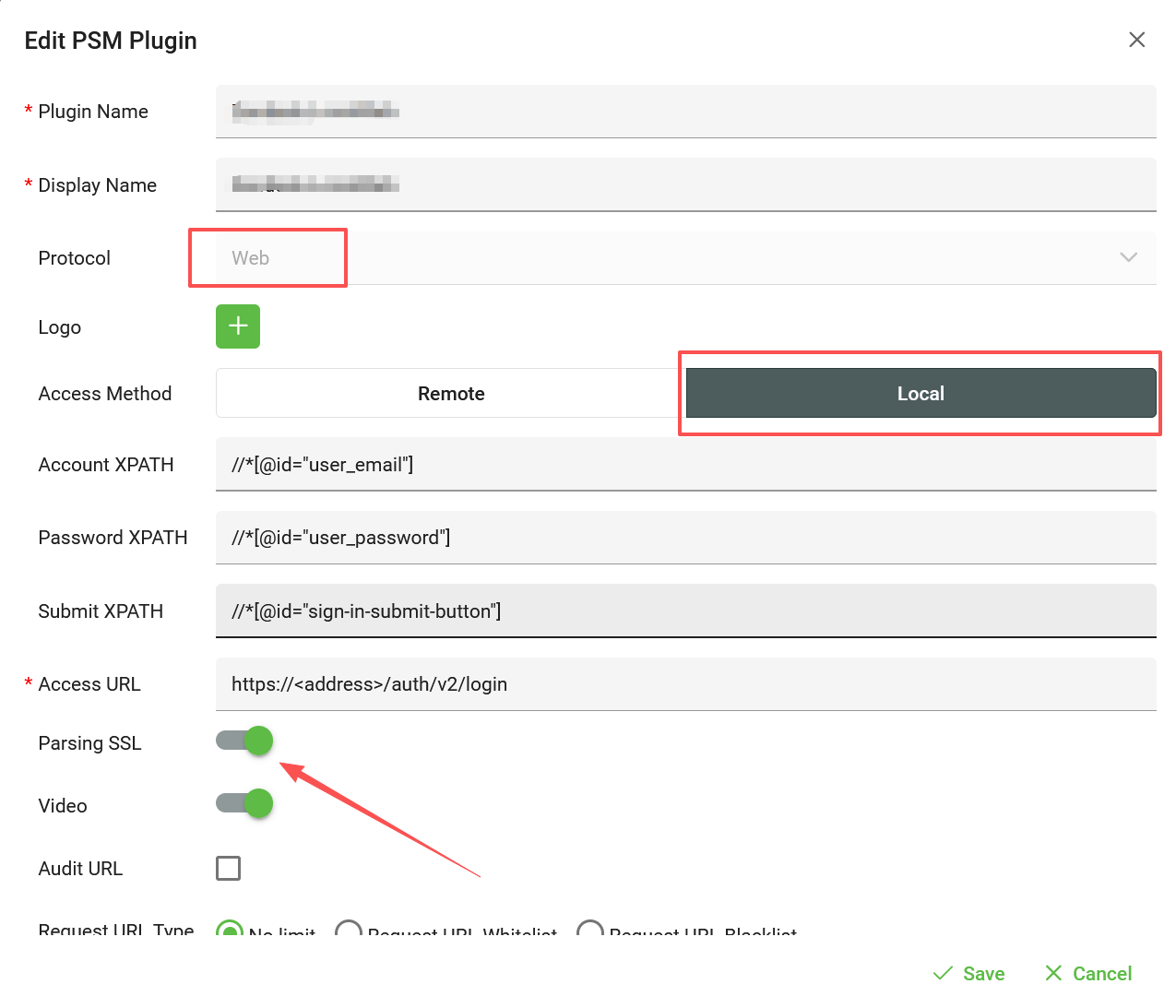Select the Remote access method
Image resolution: width=1176 pixels, height=1008 pixels.
[x=451, y=394]
